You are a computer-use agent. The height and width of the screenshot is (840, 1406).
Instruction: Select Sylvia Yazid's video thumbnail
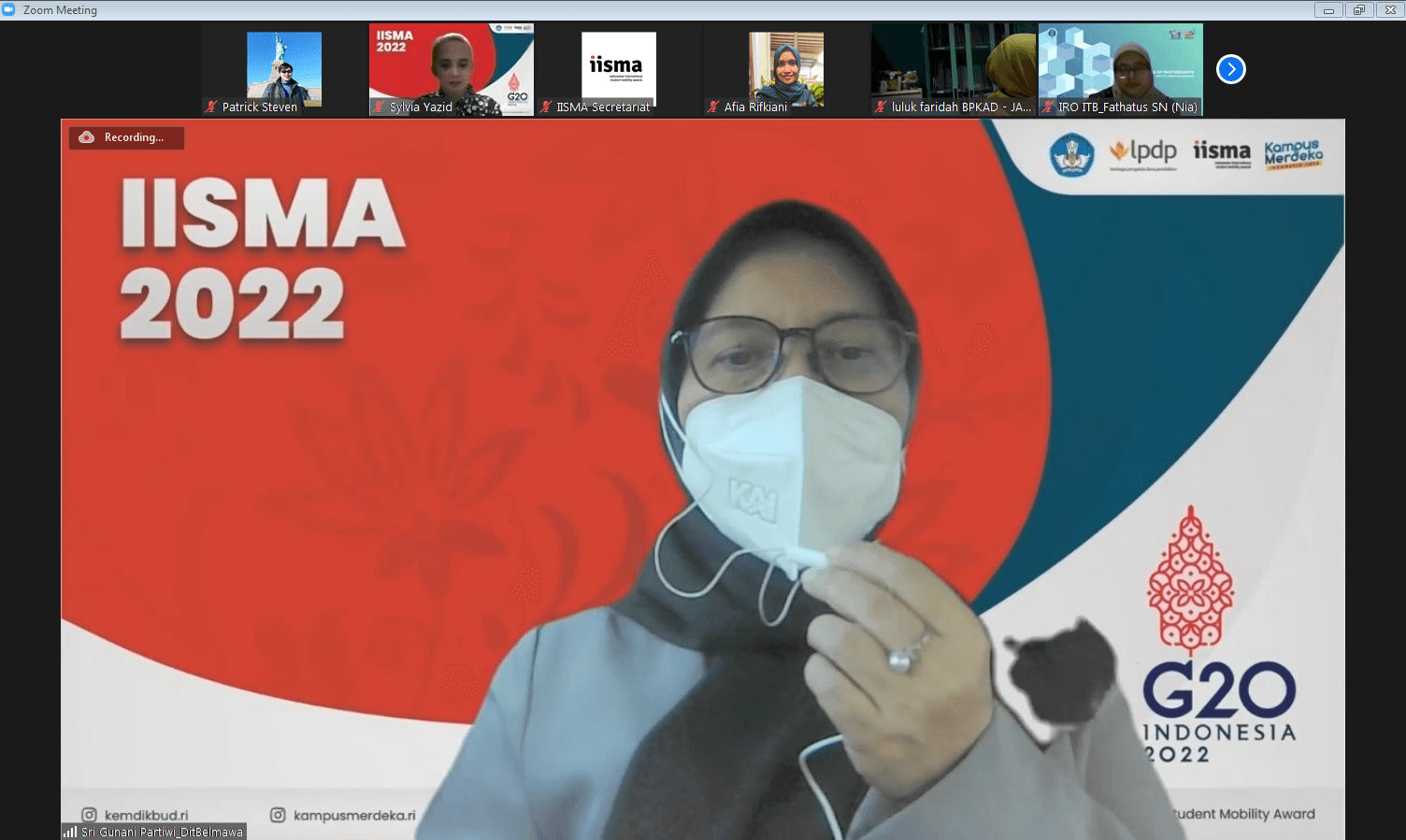pyautogui.click(x=451, y=64)
